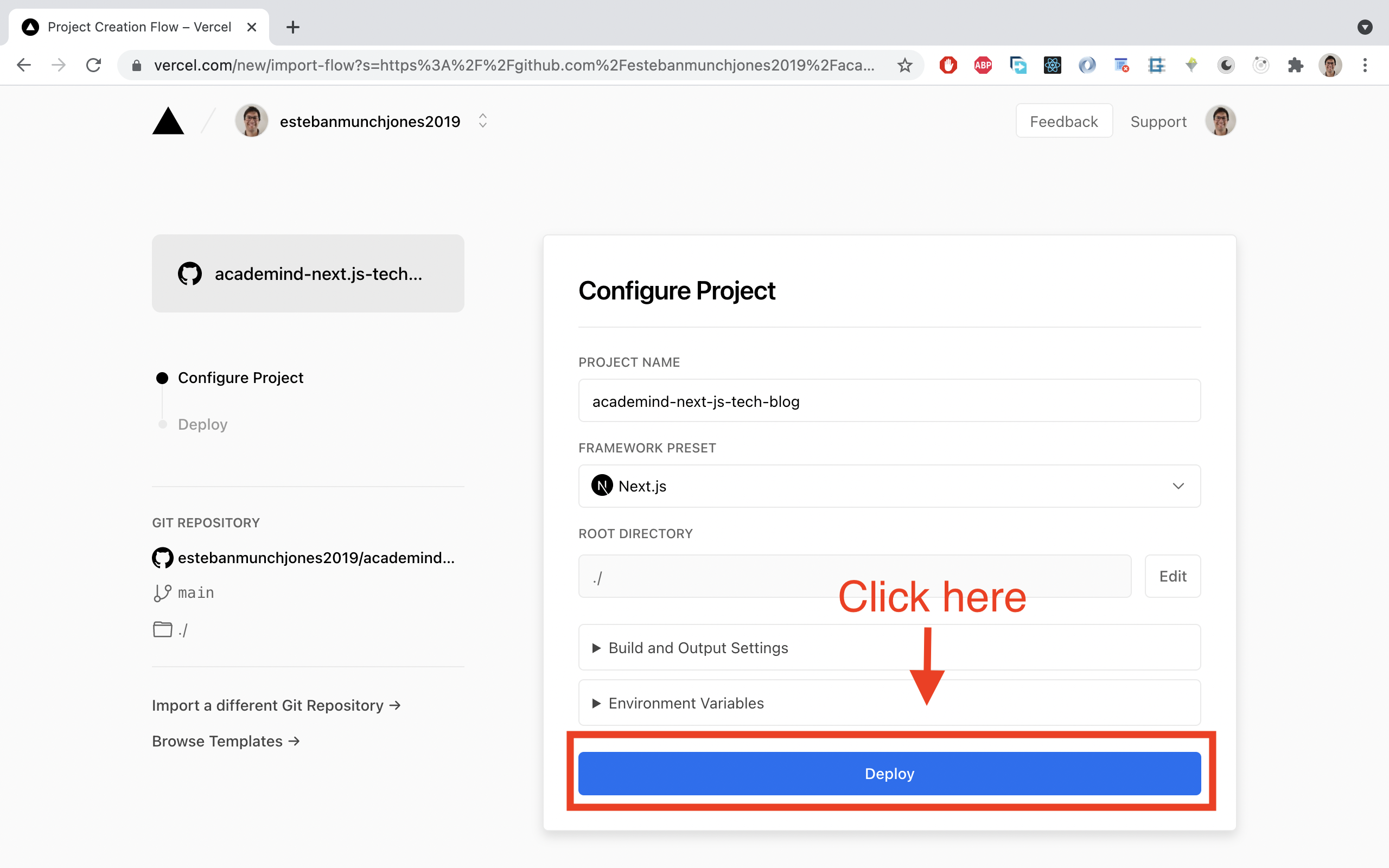
Task: Open the account scope switcher chevrons
Action: tap(483, 121)
